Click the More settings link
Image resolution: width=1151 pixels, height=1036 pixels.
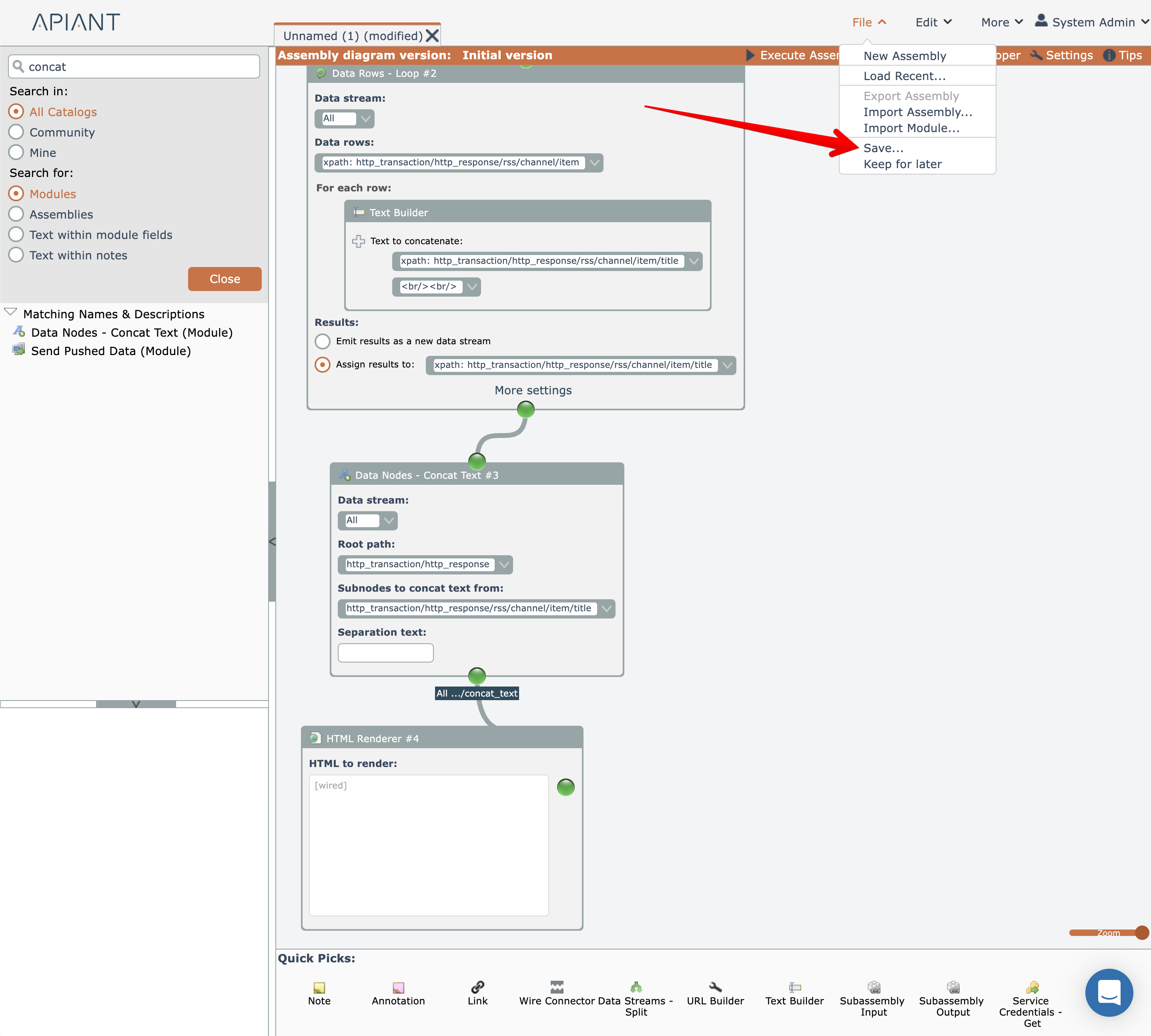533,390
